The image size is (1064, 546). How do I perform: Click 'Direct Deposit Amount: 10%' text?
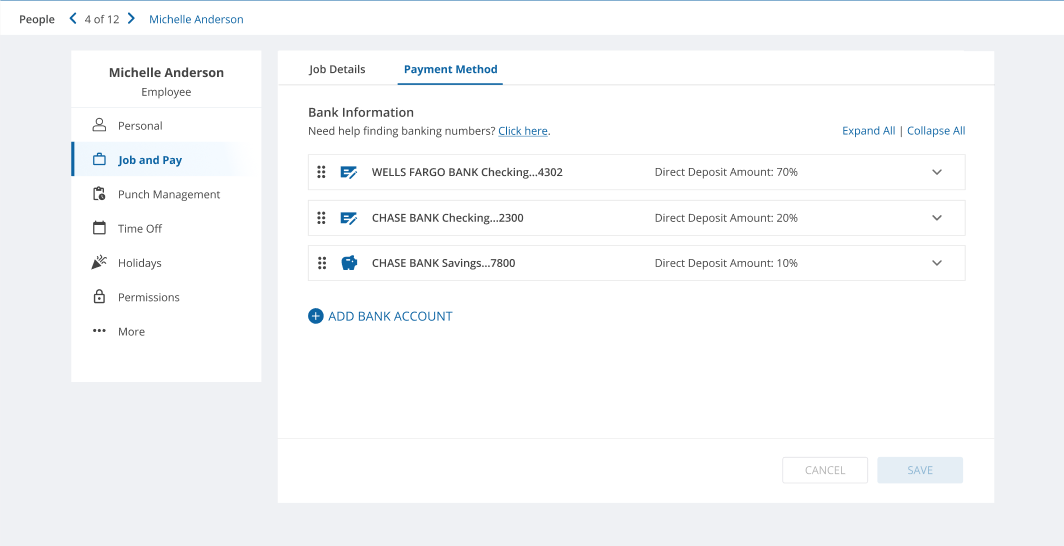pos(726,263)
